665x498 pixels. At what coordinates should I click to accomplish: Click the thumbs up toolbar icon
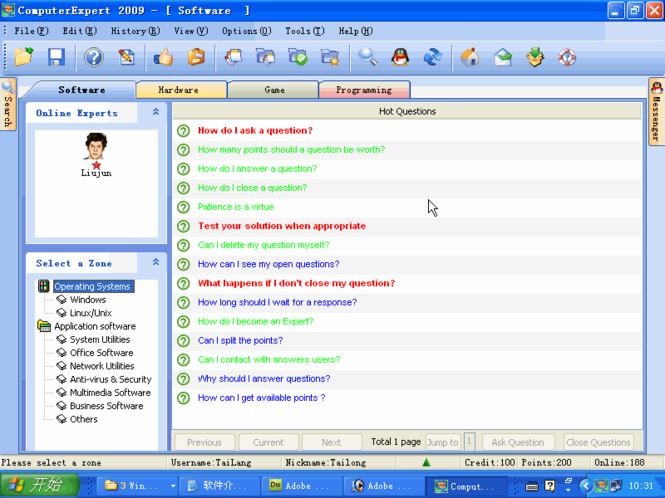click(x=162, y=58)
